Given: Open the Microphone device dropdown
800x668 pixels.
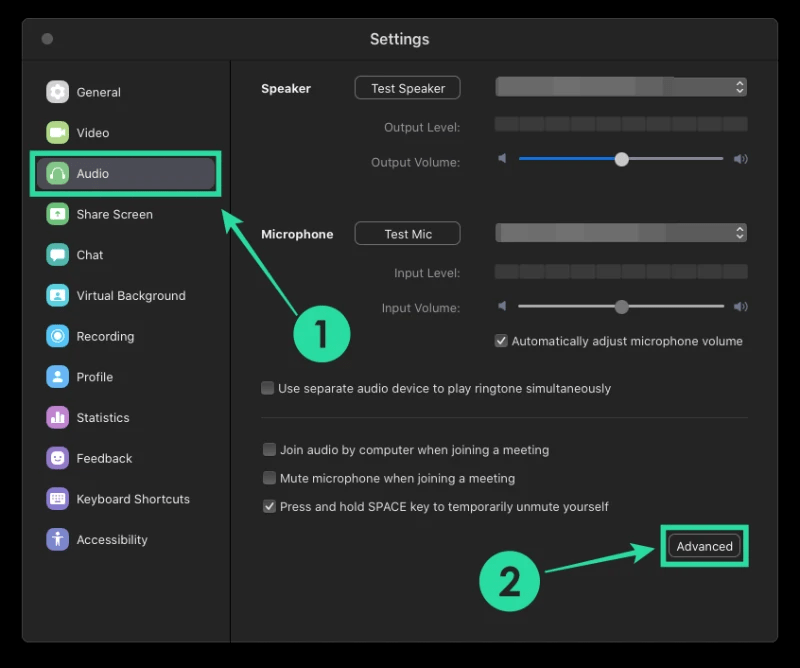Looking at the screenshot, I should [738, 233].
